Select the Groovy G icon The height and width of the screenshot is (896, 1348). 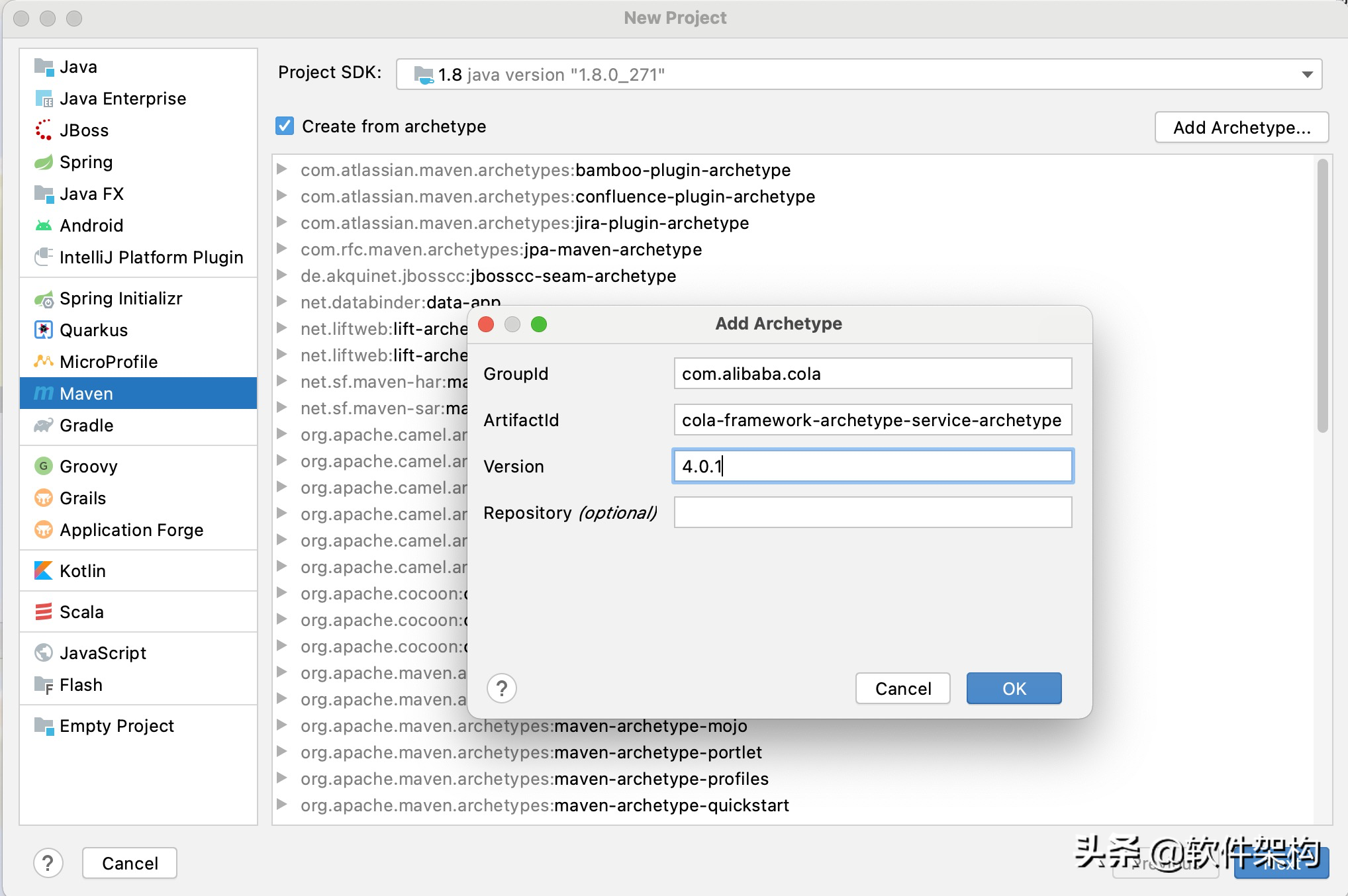[x=44, y=466]
